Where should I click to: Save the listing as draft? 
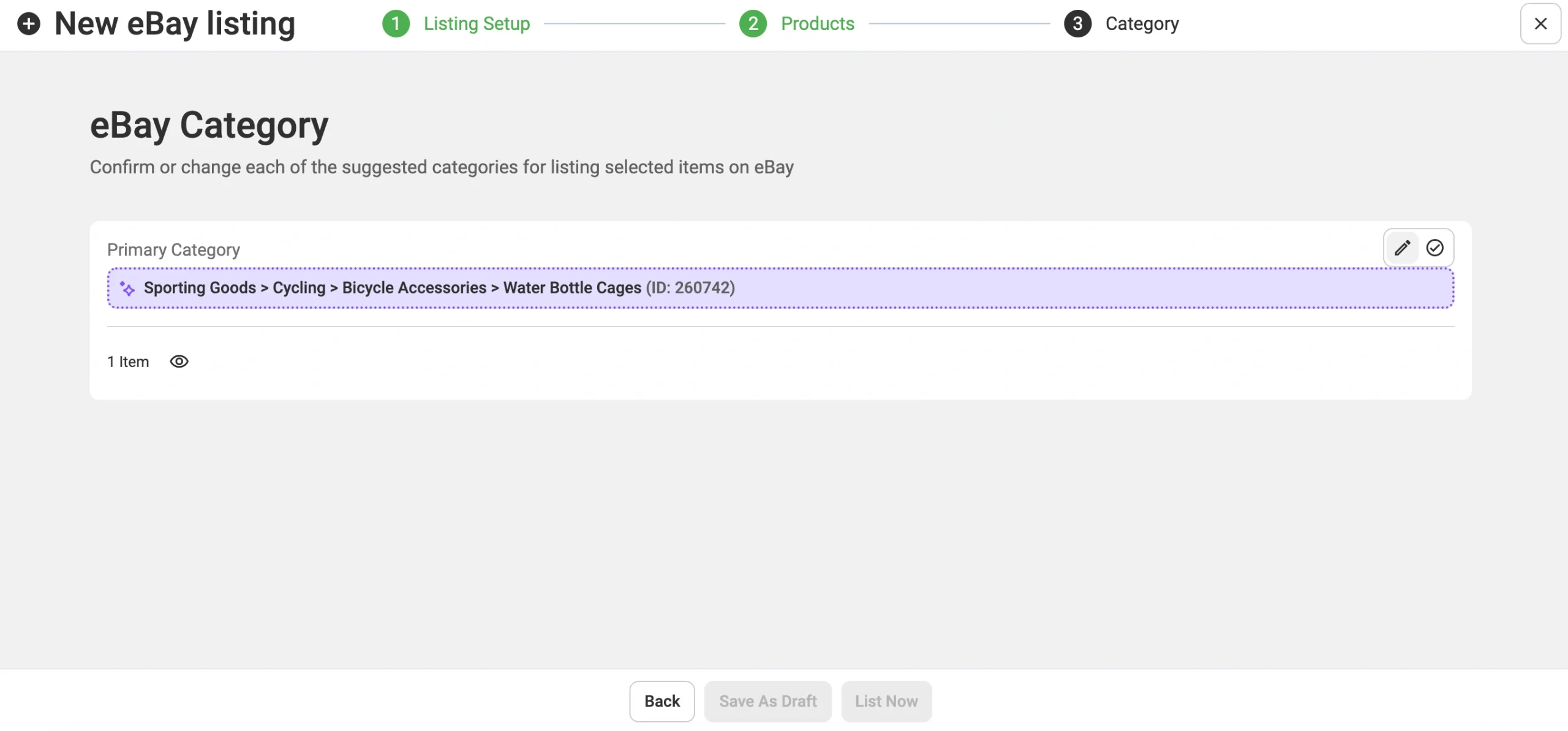[767, 701]
